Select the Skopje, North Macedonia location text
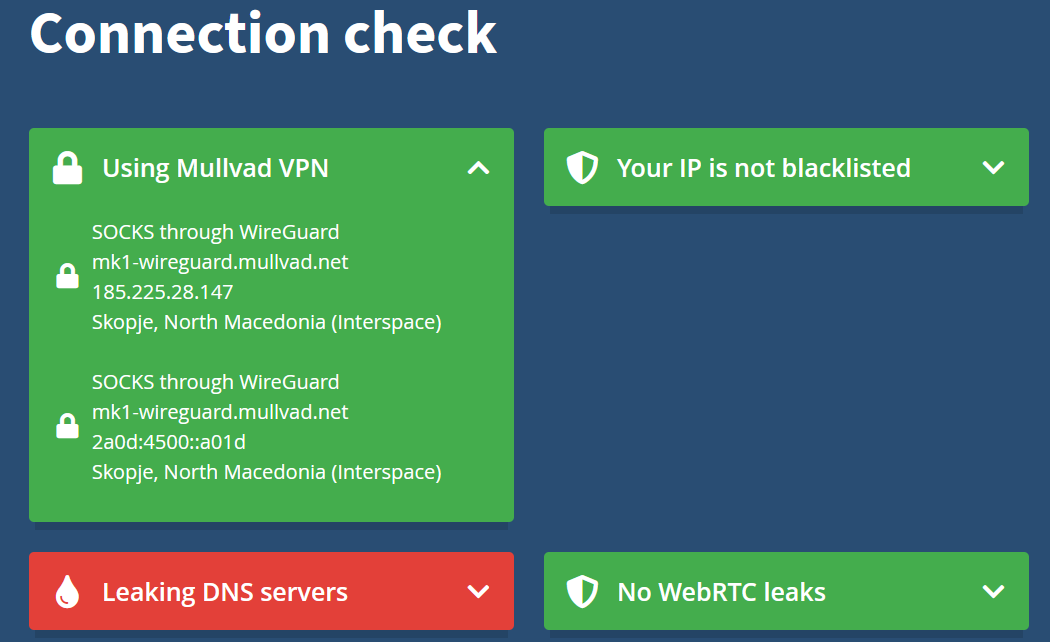 click(266, 321)
